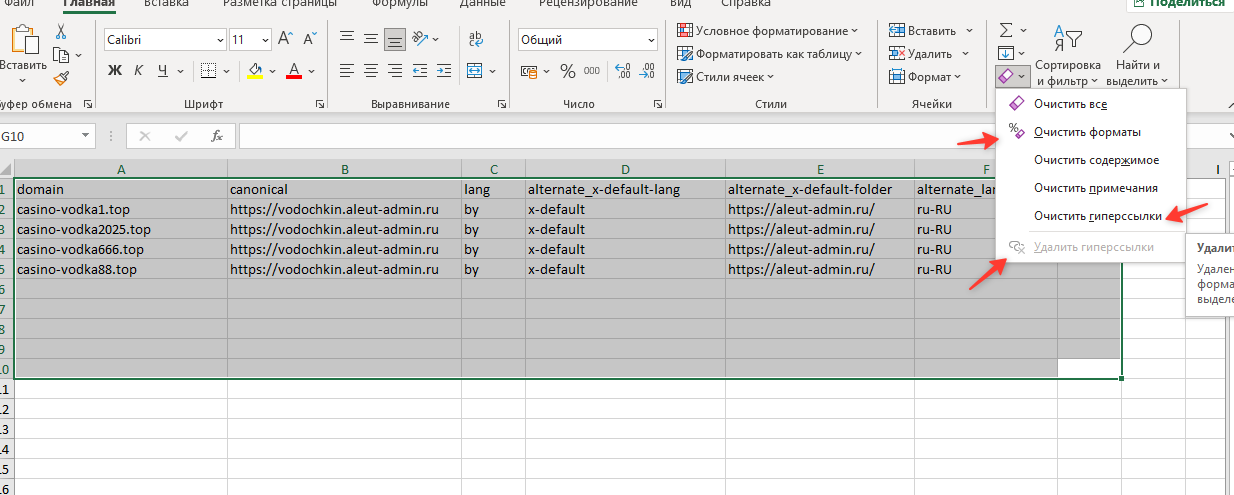1234x495 pixels.
Task: Click the Insert Function fx icon
Action: [x=216, y=136]
